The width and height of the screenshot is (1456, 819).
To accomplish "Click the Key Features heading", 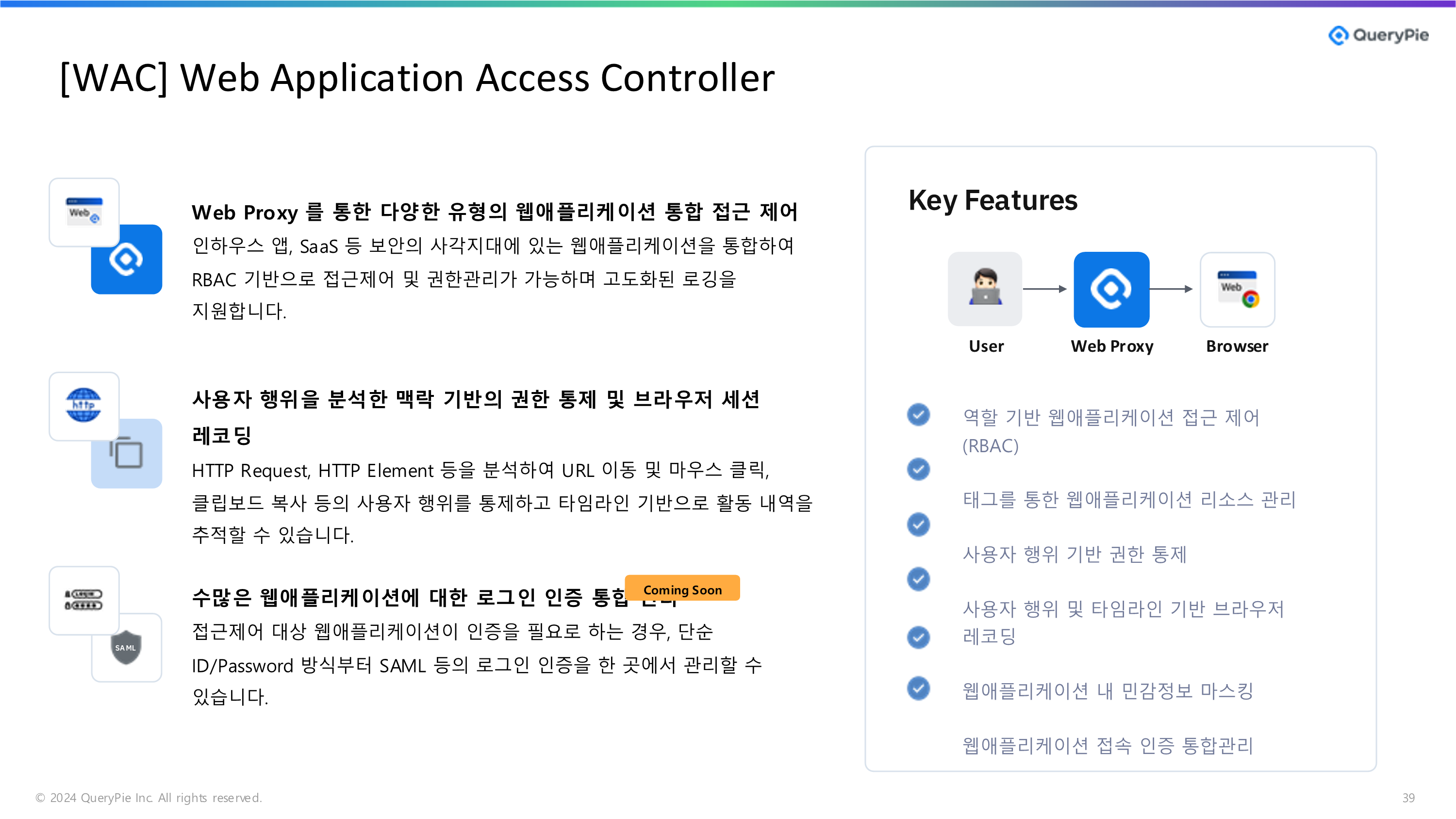I will pos(993,200).
